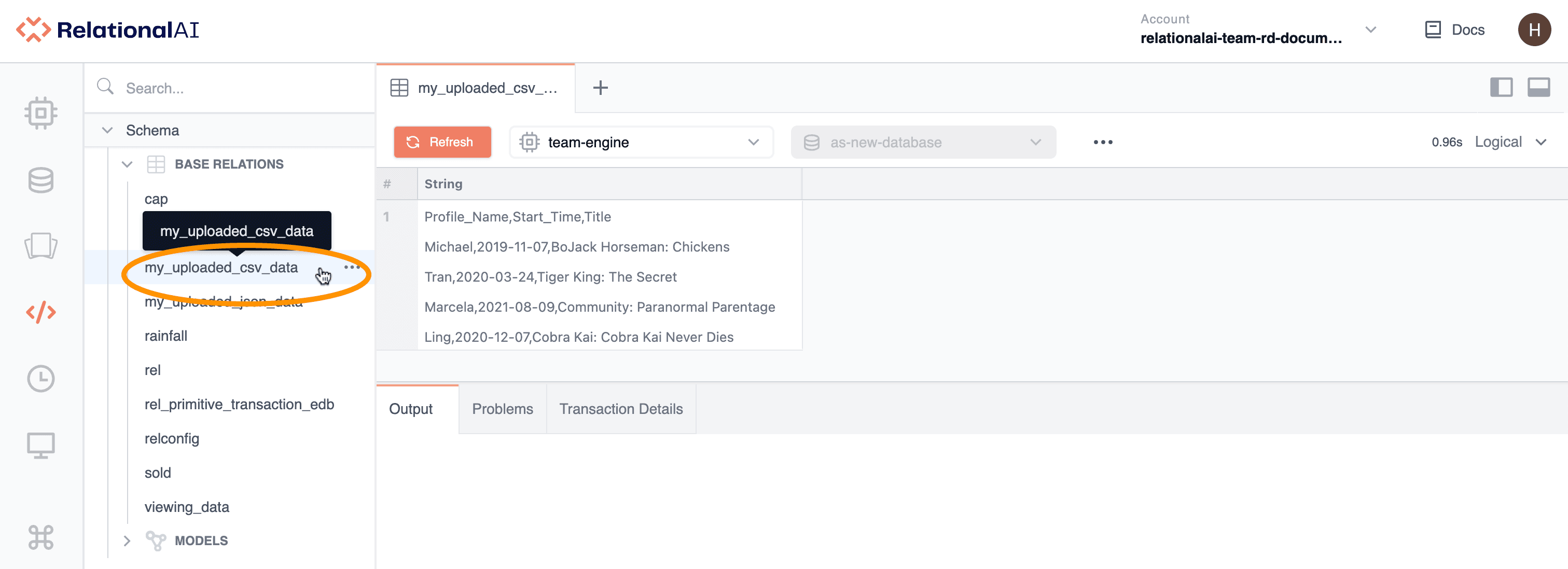Expand the MODELS tree node

(x=127, y=540)
